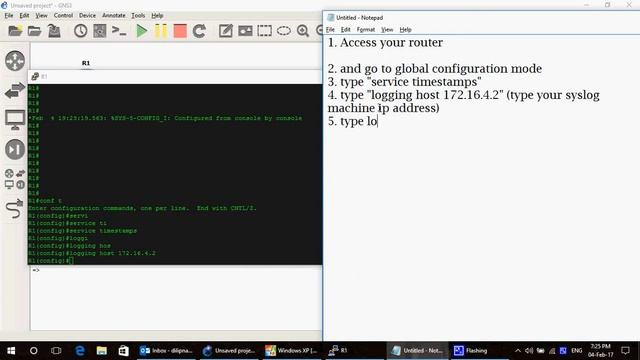
Task: Browse all devices in the sidebar
Action: click(x=15, y=179)
